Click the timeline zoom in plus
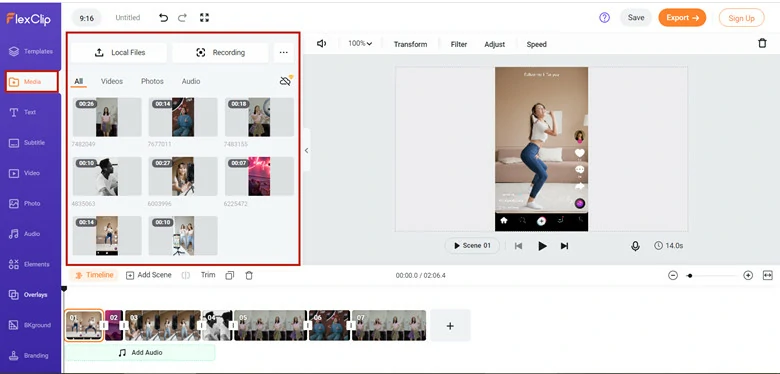 [x=748, y=276]
